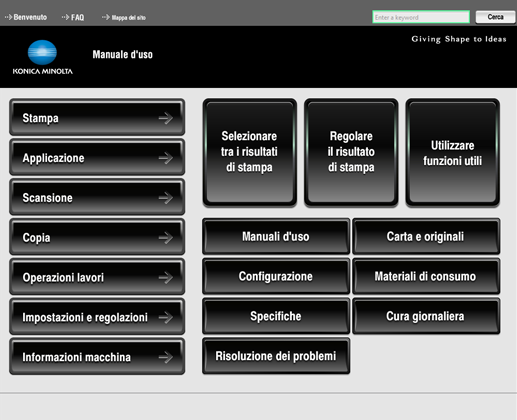The height and width of the screenshot is (420, 517).
Task: Open Risoluzione dei problemi page
Action: pos(276,356)
